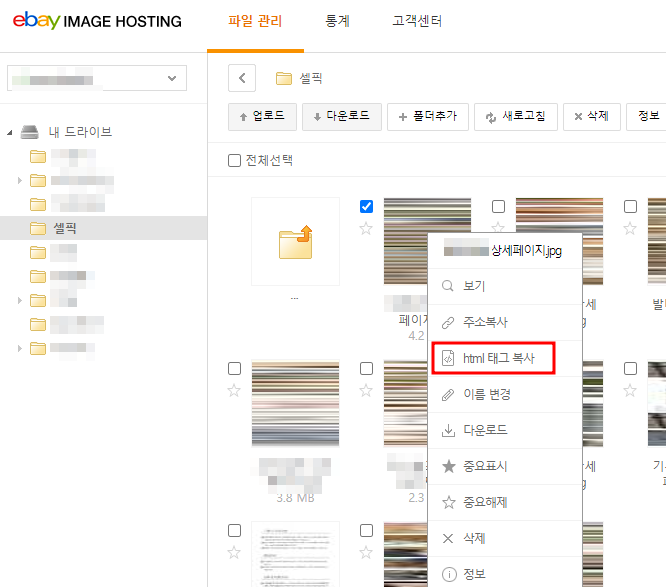Open the parent folder up-arrow icon
666x587 pixels.
pos(296,241)
